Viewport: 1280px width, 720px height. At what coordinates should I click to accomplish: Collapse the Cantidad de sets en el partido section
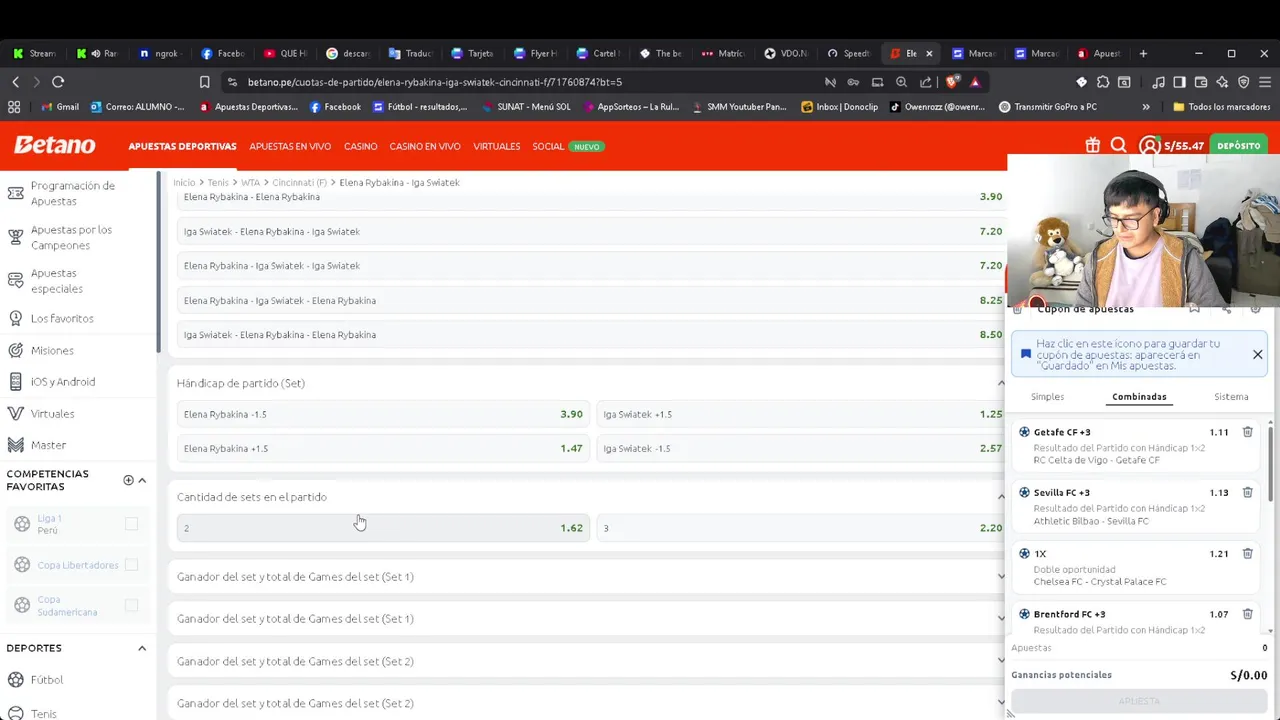[x=1001, y=497]
